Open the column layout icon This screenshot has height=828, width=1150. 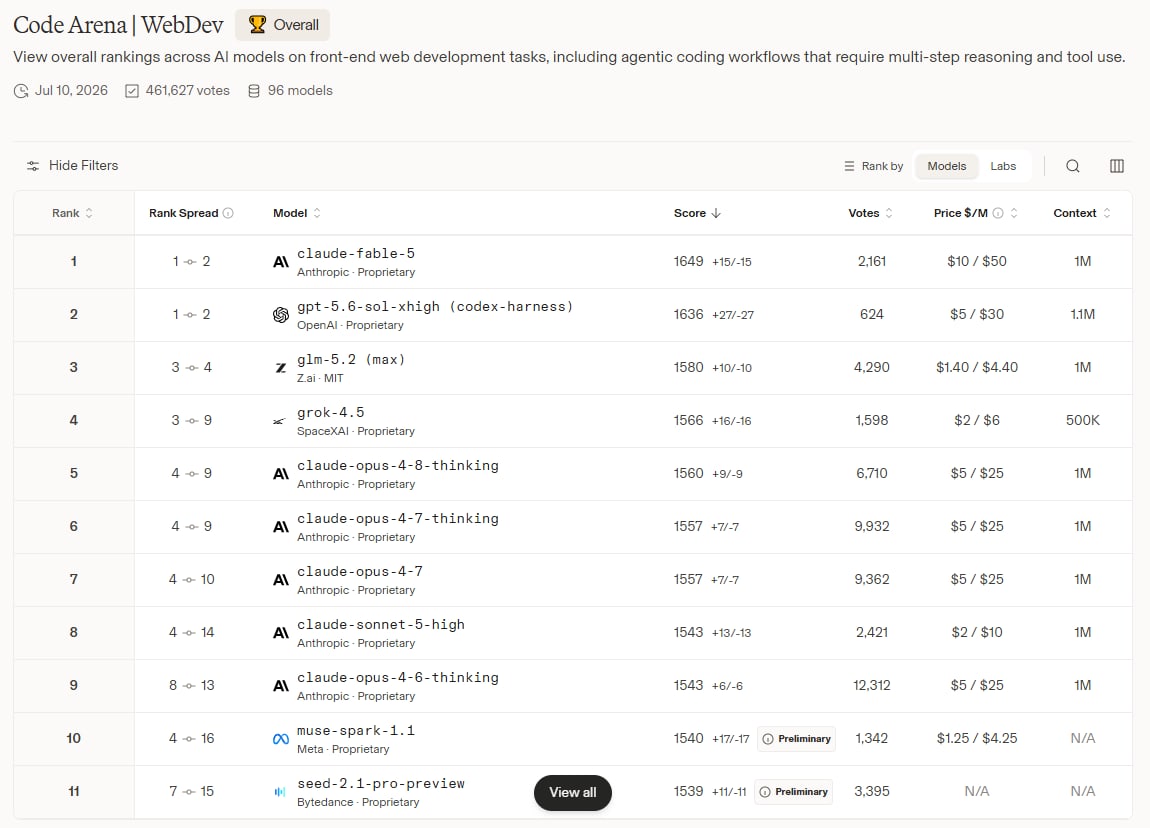tap(1116, 166)
